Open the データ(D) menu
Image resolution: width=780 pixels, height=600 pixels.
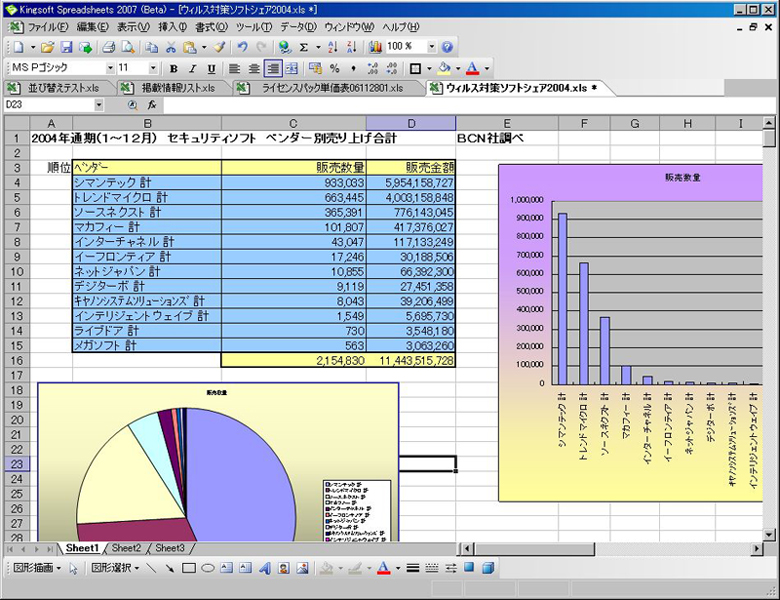(x=298, y=27)
